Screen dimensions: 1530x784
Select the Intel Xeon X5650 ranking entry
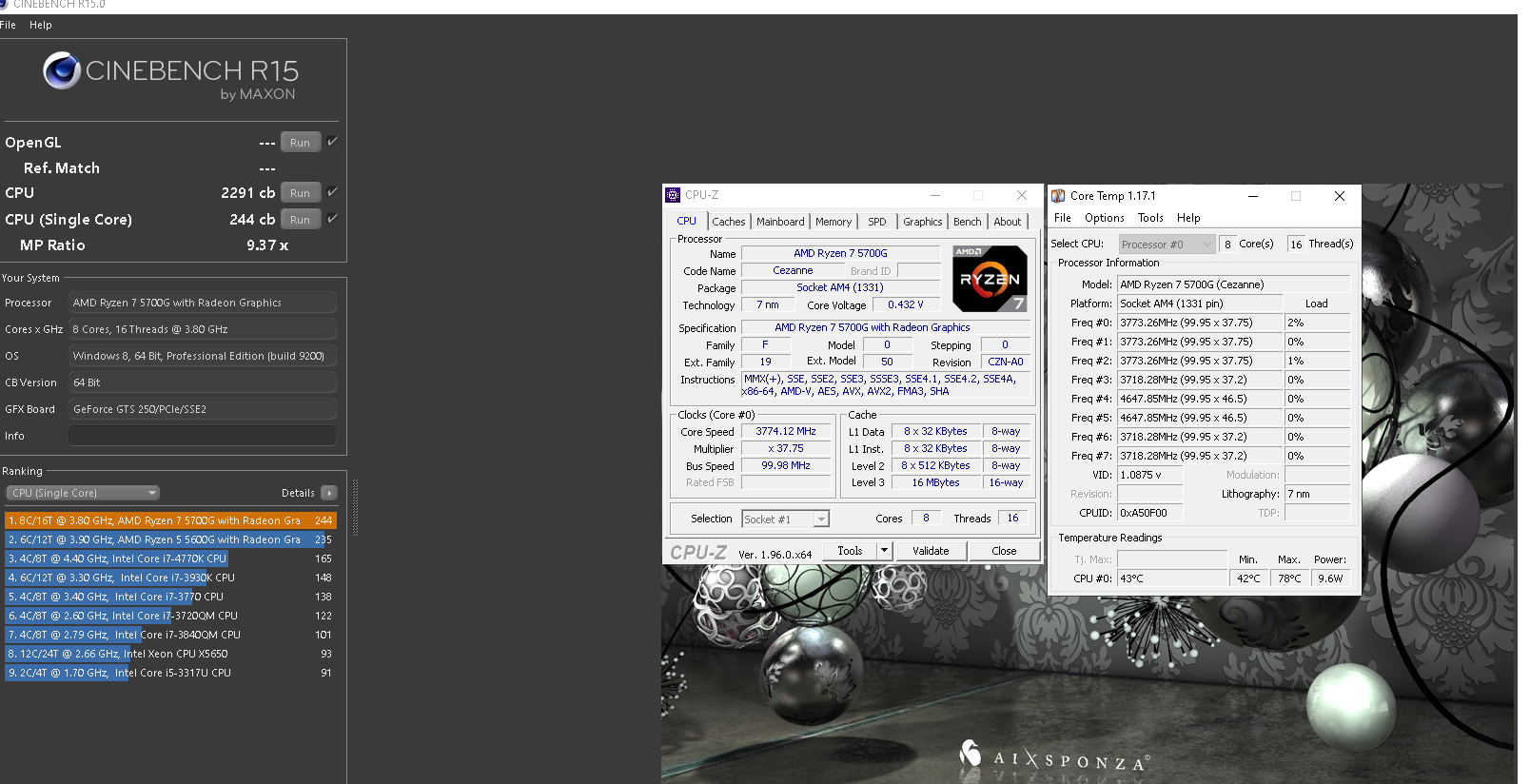click(170, 654)
